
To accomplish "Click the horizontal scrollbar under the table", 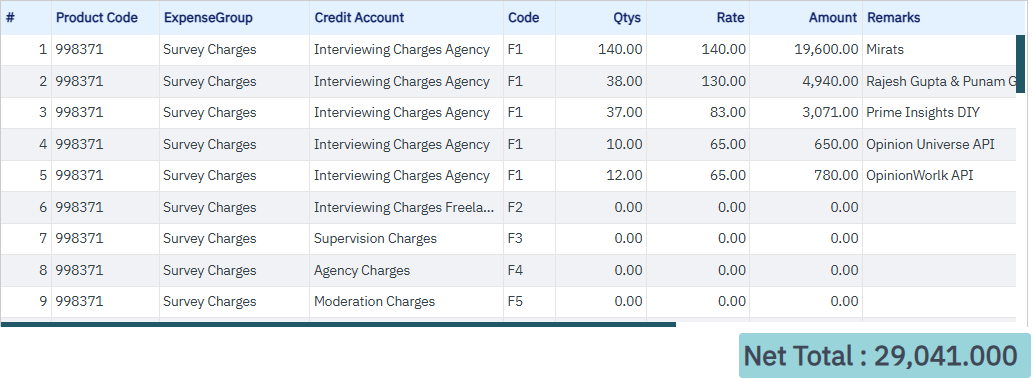I will click(339, 324).
